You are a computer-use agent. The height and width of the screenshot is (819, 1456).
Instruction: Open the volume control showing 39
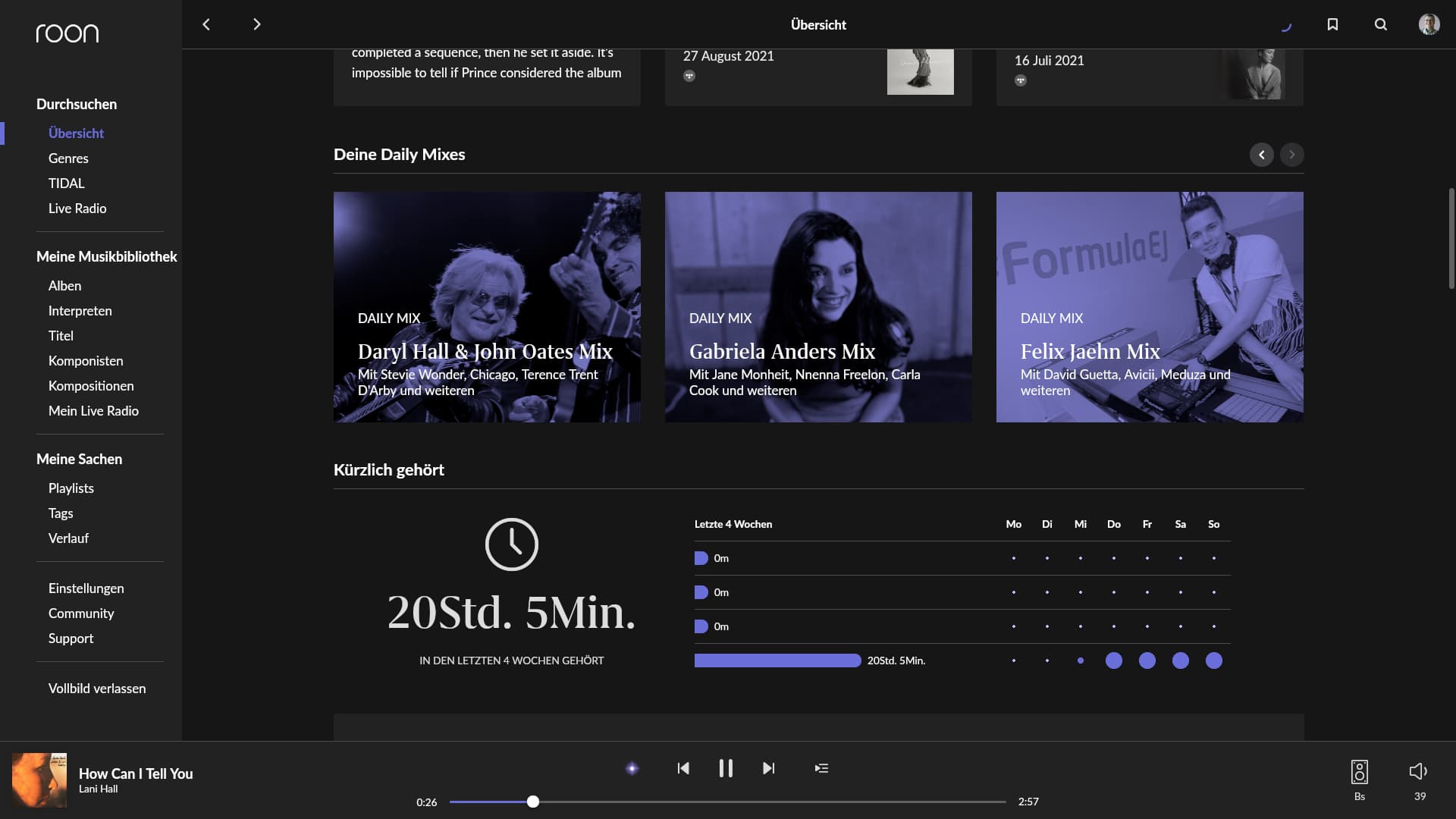pos(1419,772)
